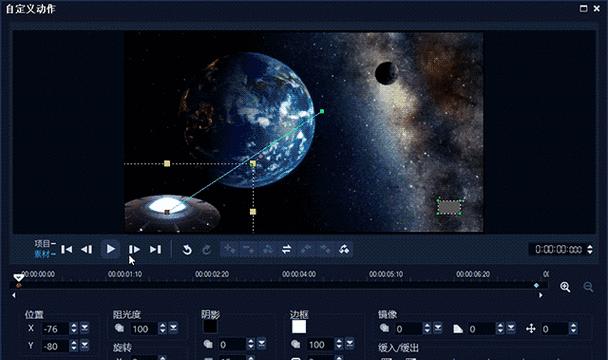
Task: Switch preview mode to 素材 (Clip)
Action: point(44,254)
